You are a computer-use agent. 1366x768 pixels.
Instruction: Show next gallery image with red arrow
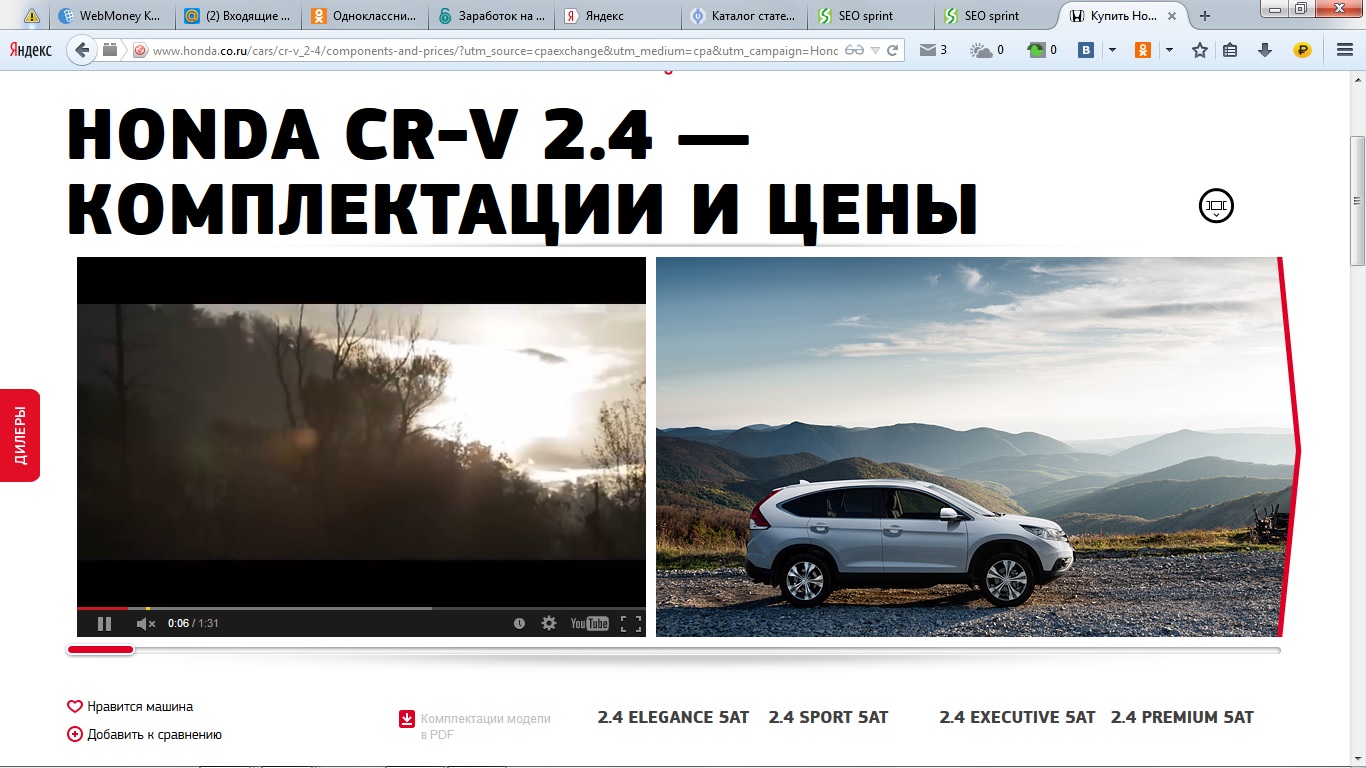click(x=1290, y=447)
